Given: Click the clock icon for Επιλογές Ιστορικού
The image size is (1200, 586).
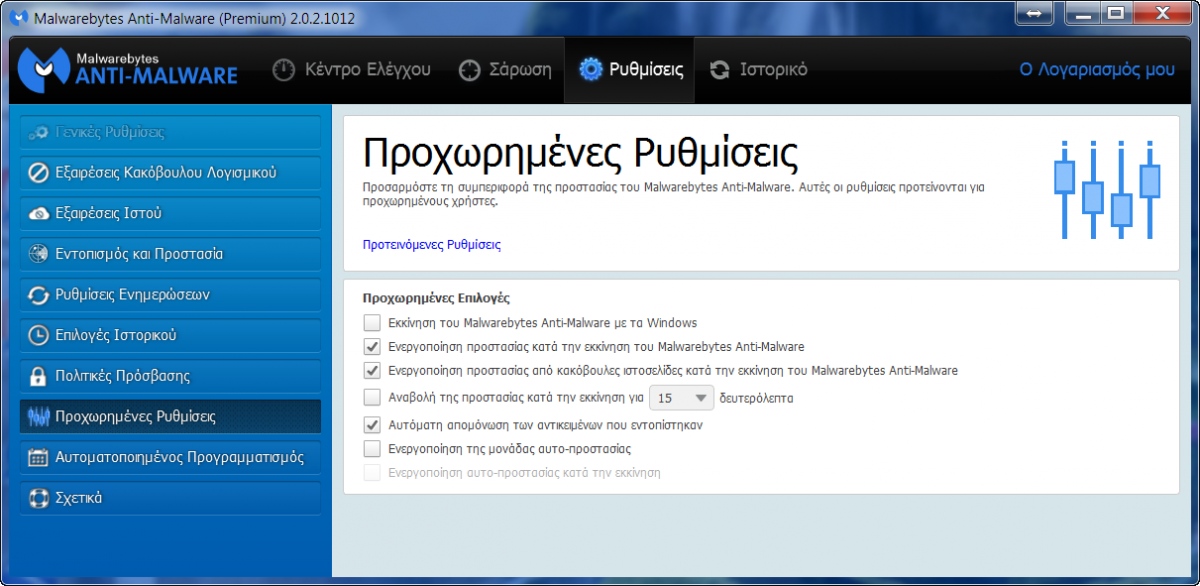Looking at the screenshot, I should point(38,336).
